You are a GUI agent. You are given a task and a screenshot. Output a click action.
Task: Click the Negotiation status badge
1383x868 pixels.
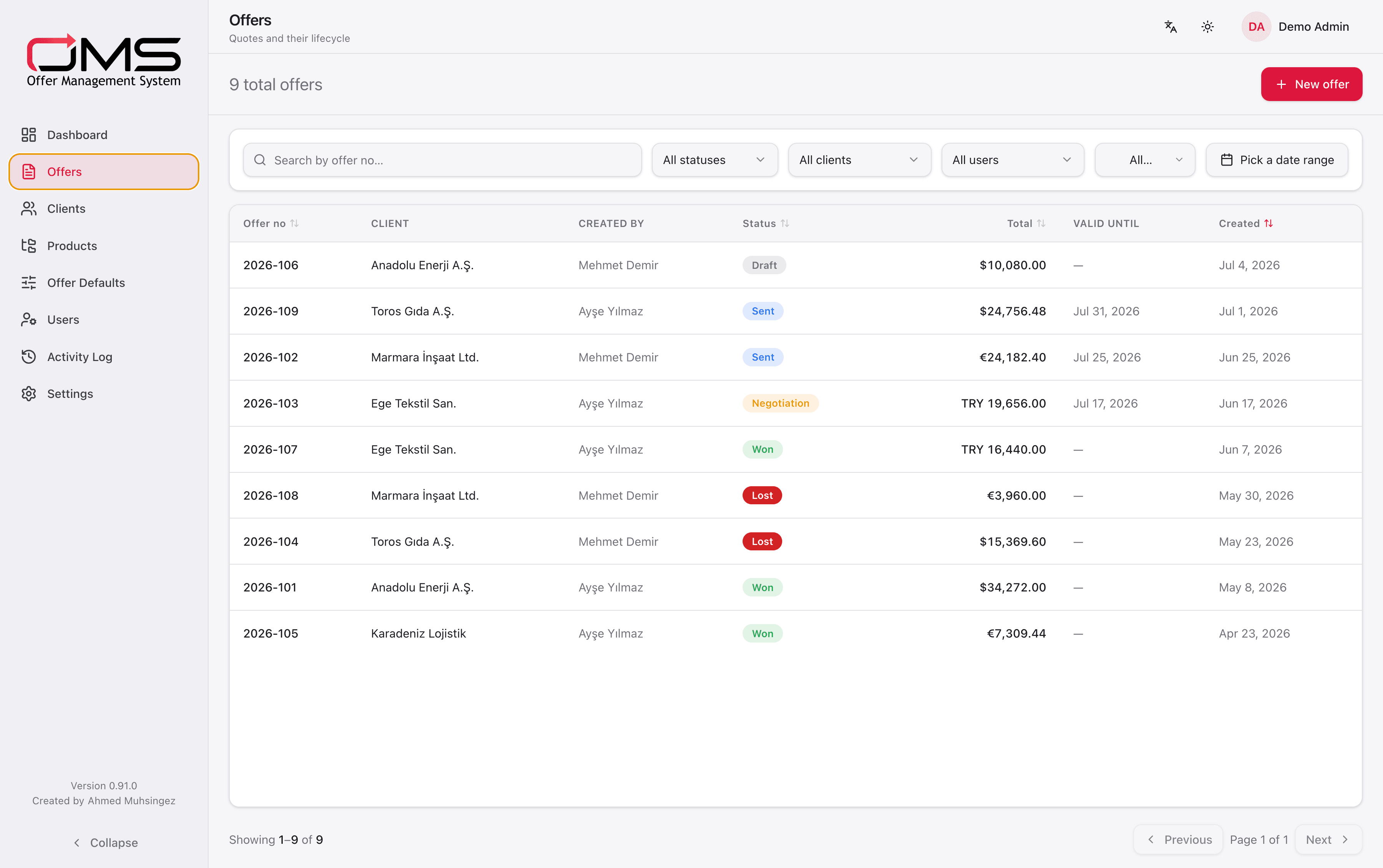[x=780, y=403]
